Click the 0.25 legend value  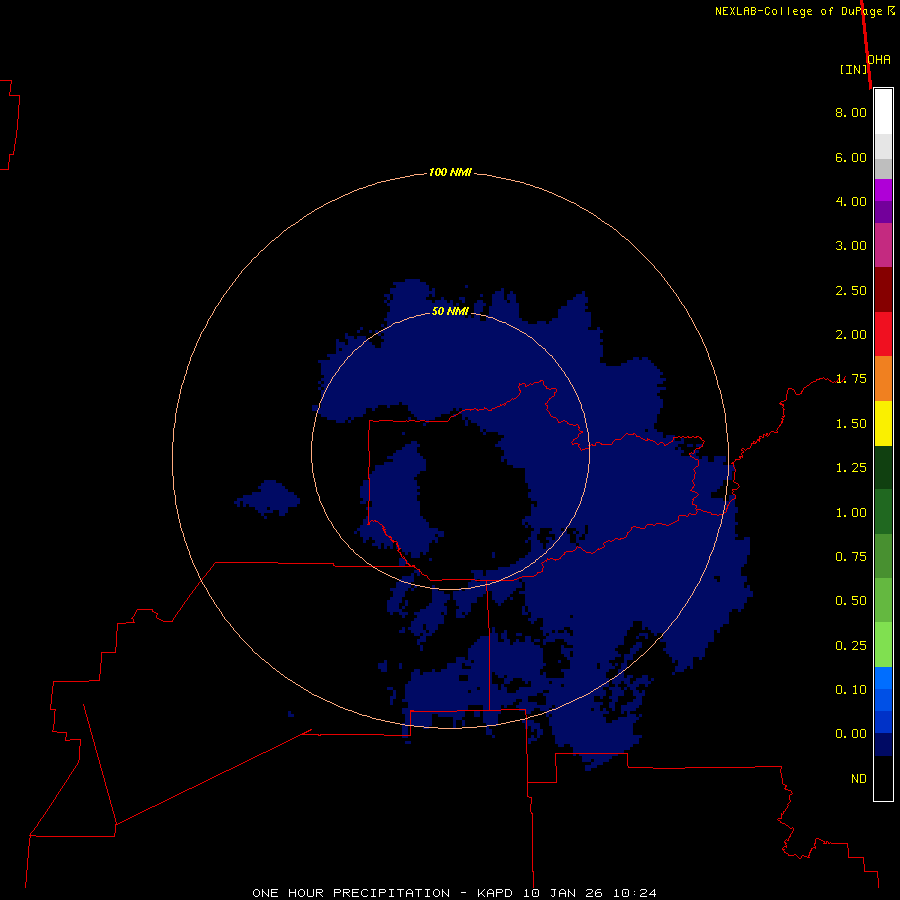[x=851, y=646]
